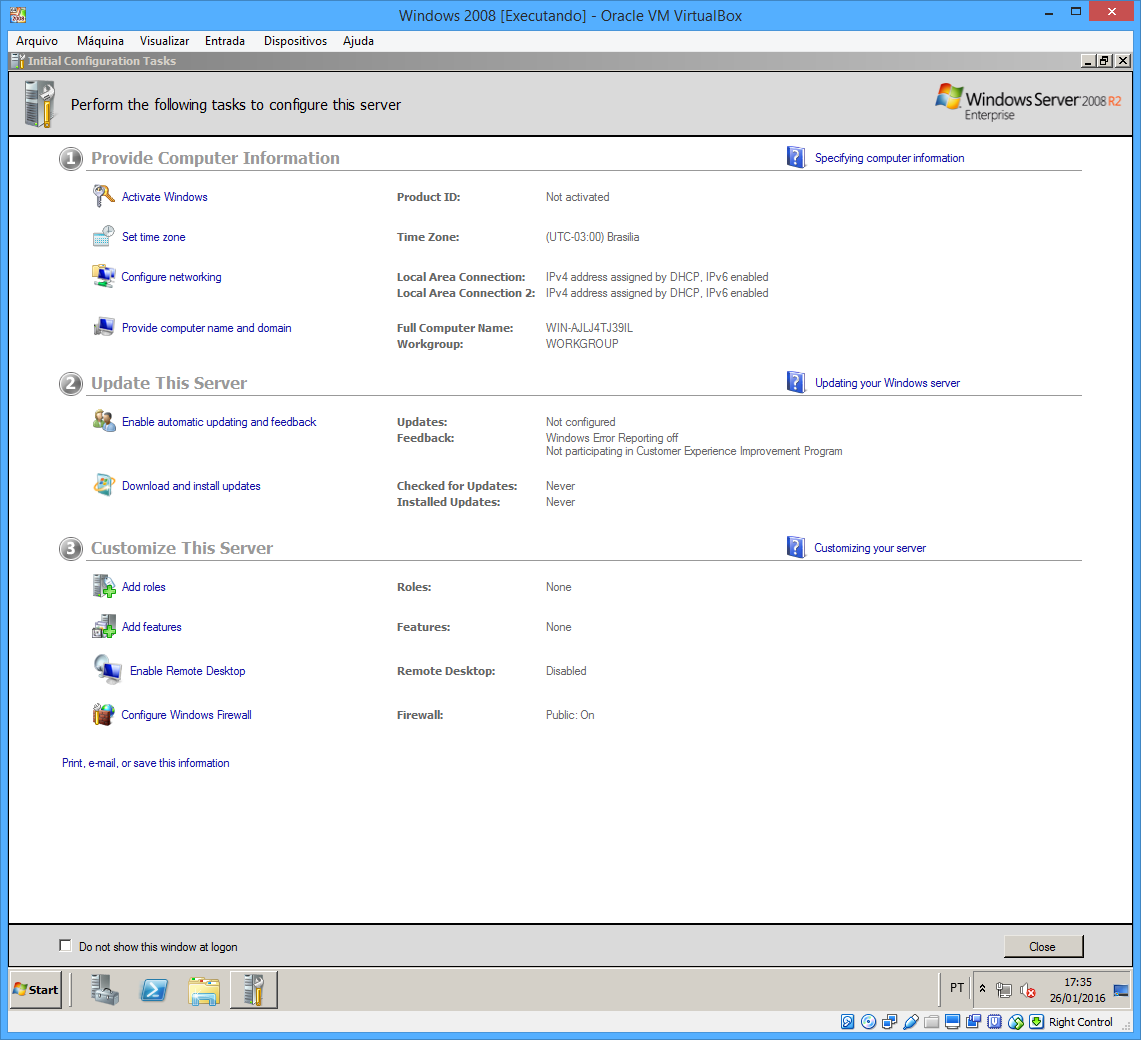Click the Windows Error Reporting off text

pyautogui.click(x=611, y=437)
